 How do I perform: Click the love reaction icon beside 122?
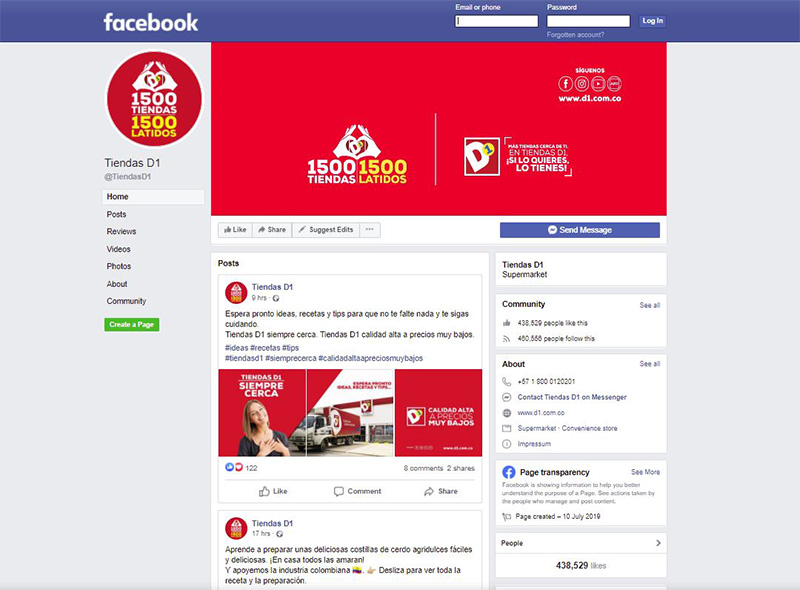click(x=238, y=468)
